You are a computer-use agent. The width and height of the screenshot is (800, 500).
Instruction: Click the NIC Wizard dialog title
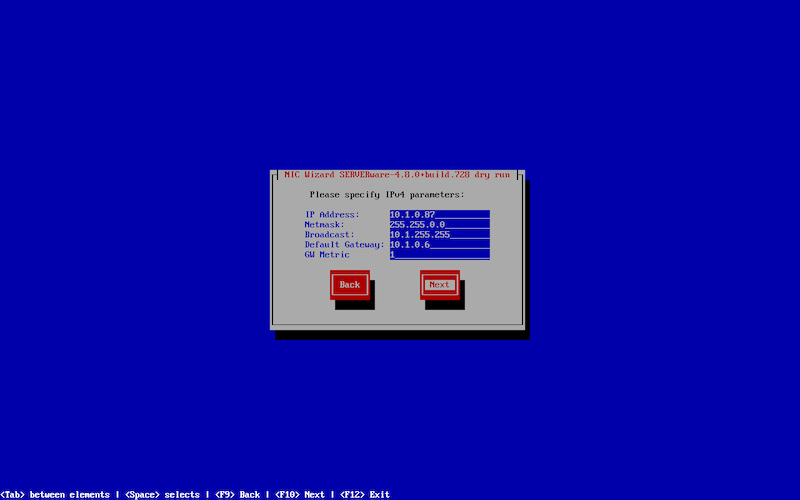[x=397, y=174]
